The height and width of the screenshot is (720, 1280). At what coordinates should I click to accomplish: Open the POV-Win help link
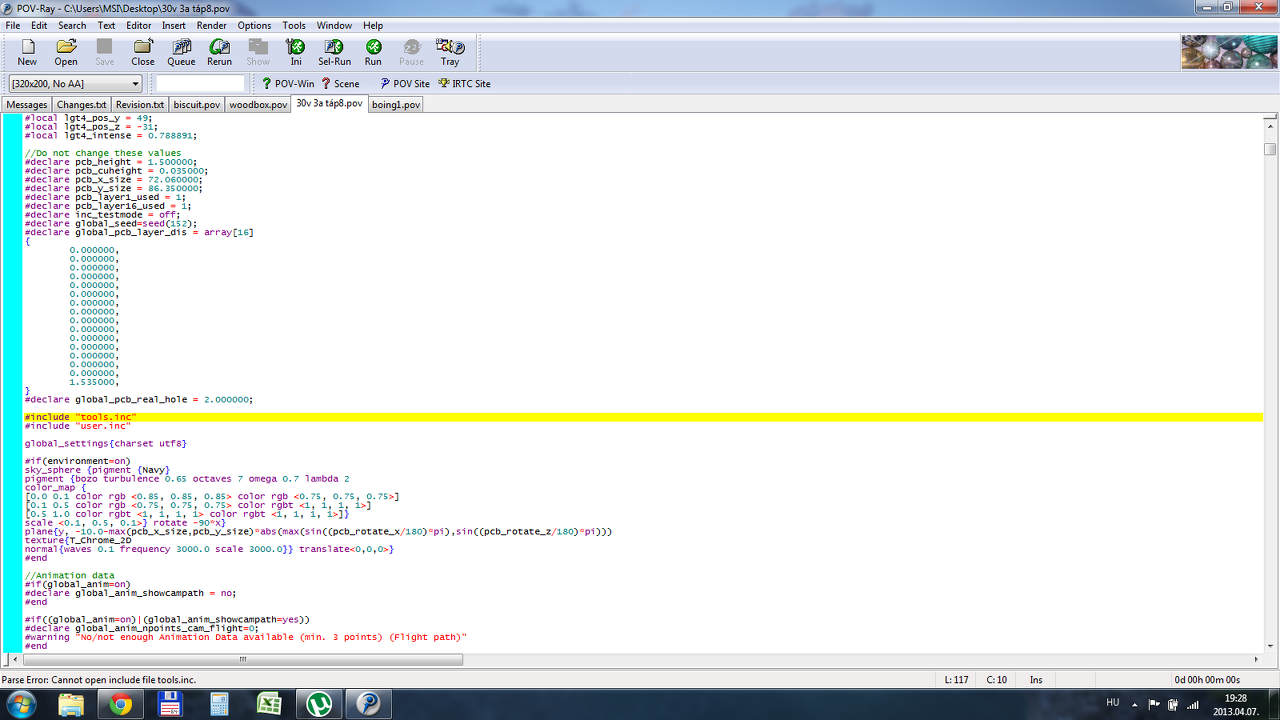click(288, 84)
